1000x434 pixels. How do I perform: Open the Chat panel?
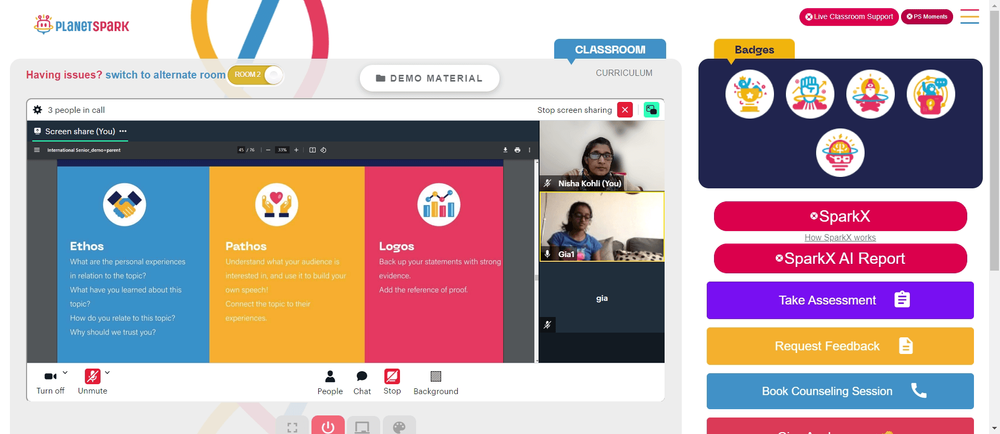pos(362,382)
